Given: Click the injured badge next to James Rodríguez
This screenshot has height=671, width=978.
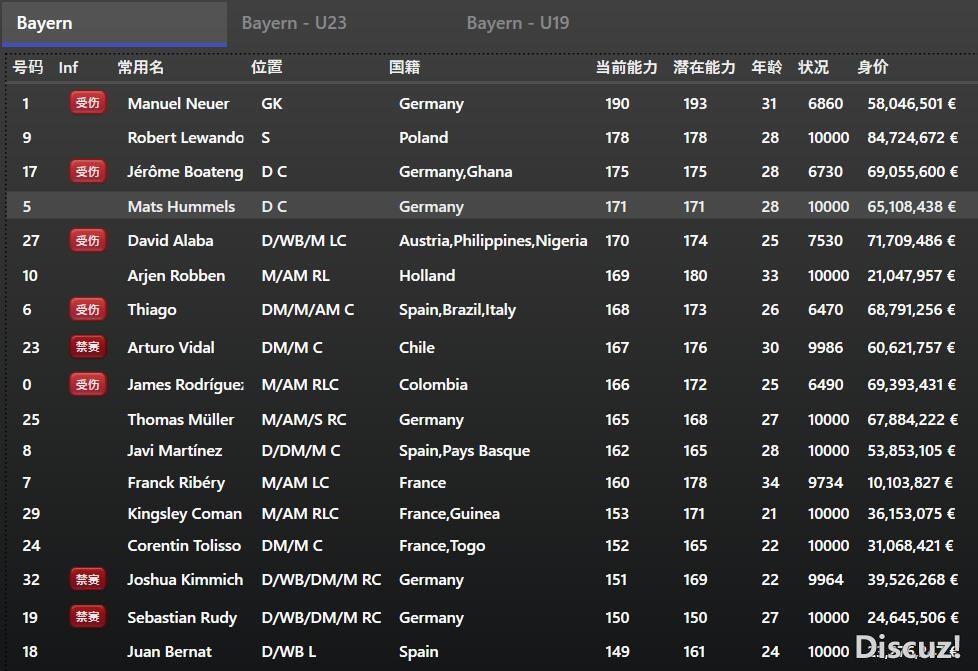Looking at the screenshot, I should click(87, 384).
